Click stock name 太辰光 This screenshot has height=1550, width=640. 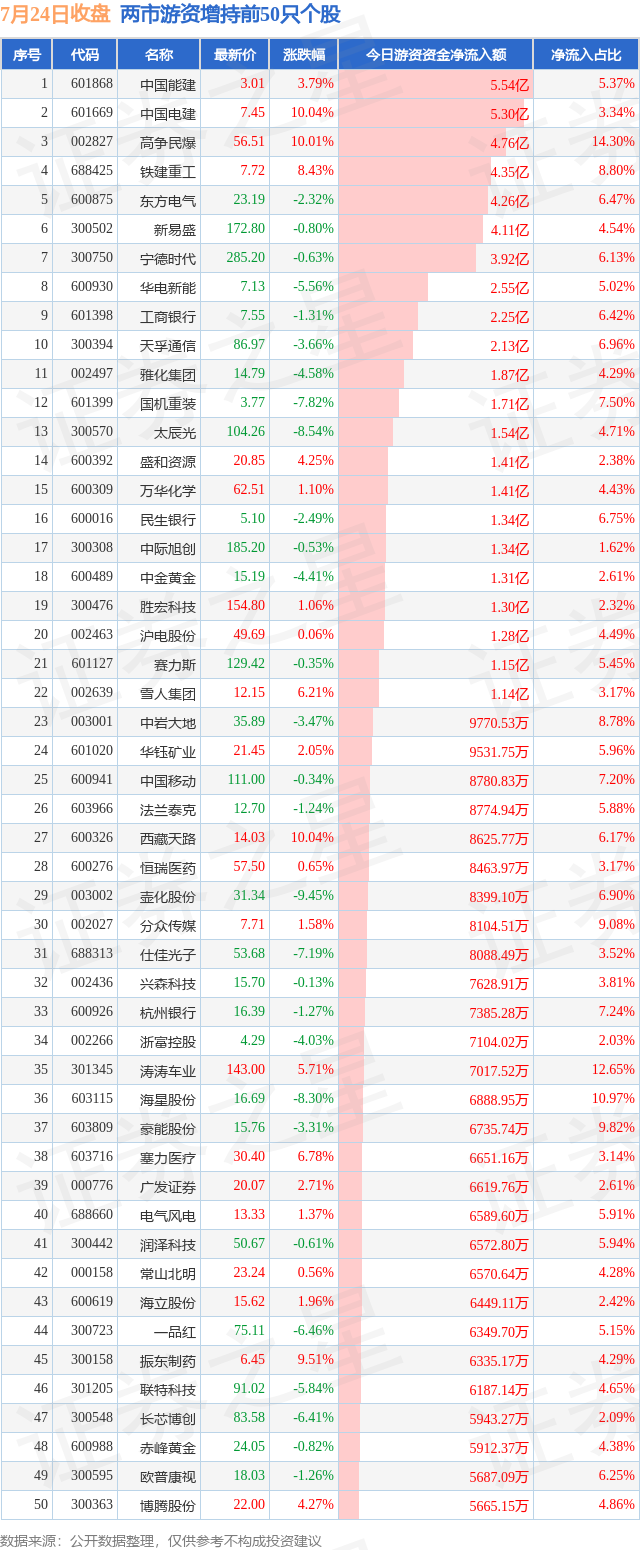[x=175, y=432]
